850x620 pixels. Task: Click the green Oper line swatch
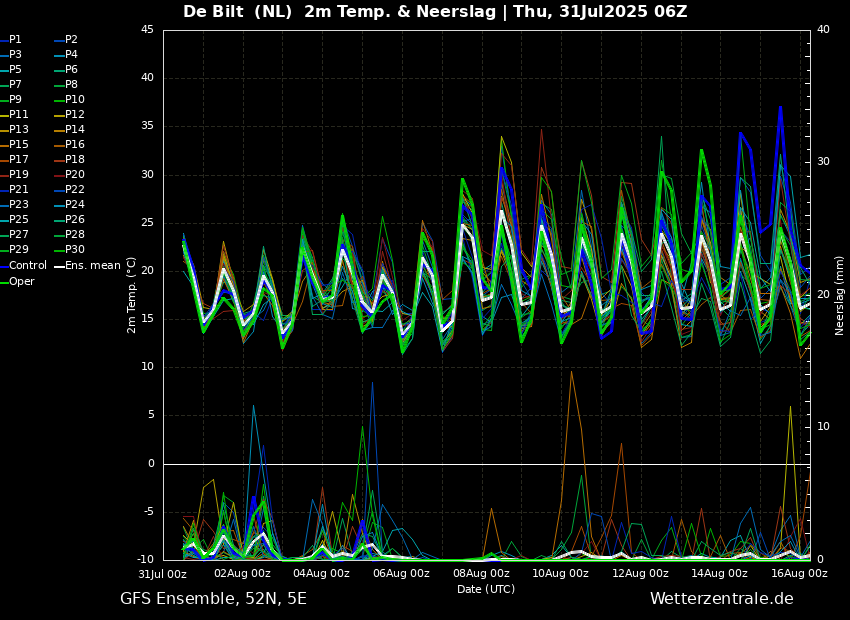click(x=4, y=281)
